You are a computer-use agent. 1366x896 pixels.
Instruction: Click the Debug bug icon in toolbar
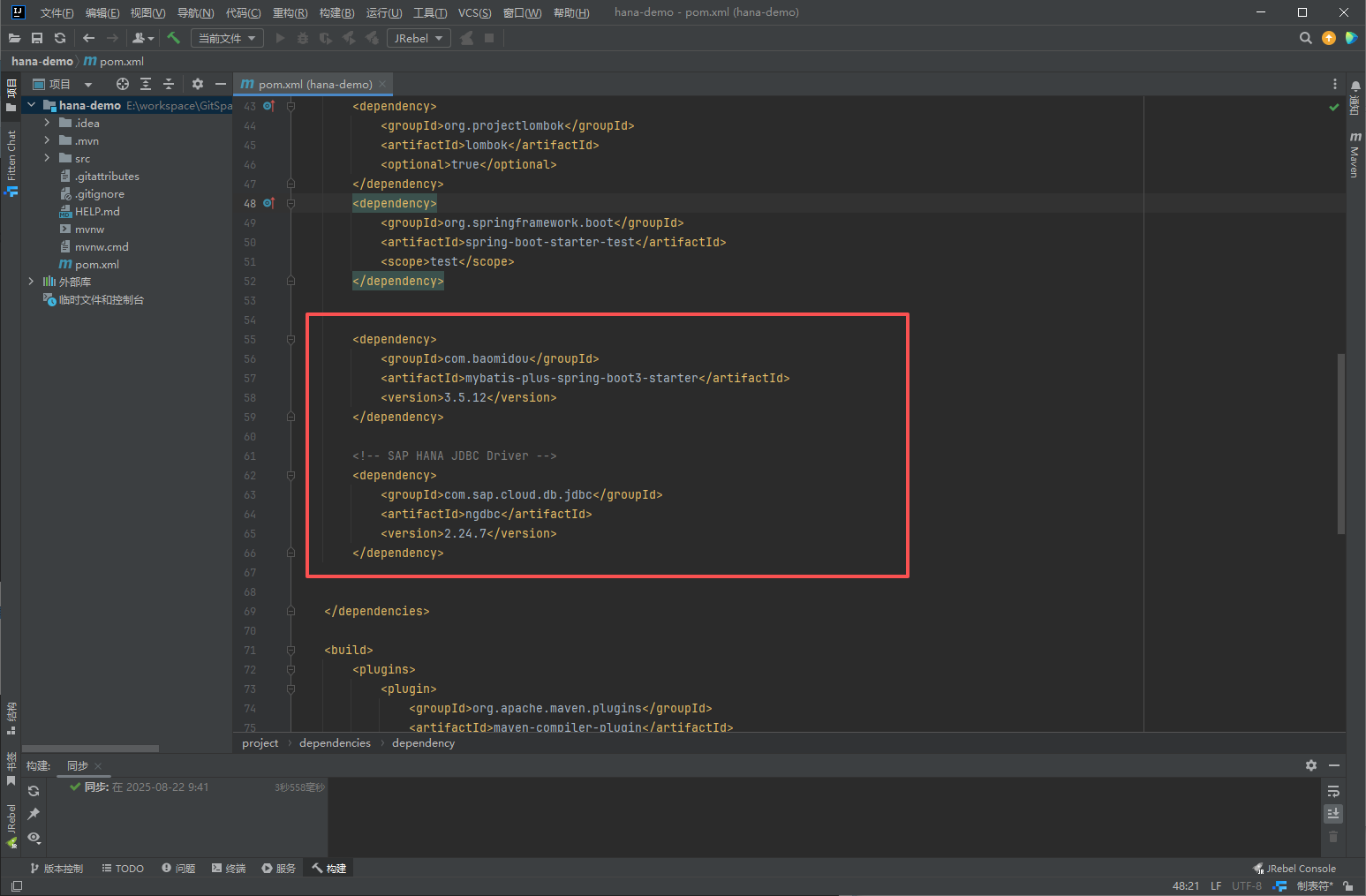click(x=303, y=38)
